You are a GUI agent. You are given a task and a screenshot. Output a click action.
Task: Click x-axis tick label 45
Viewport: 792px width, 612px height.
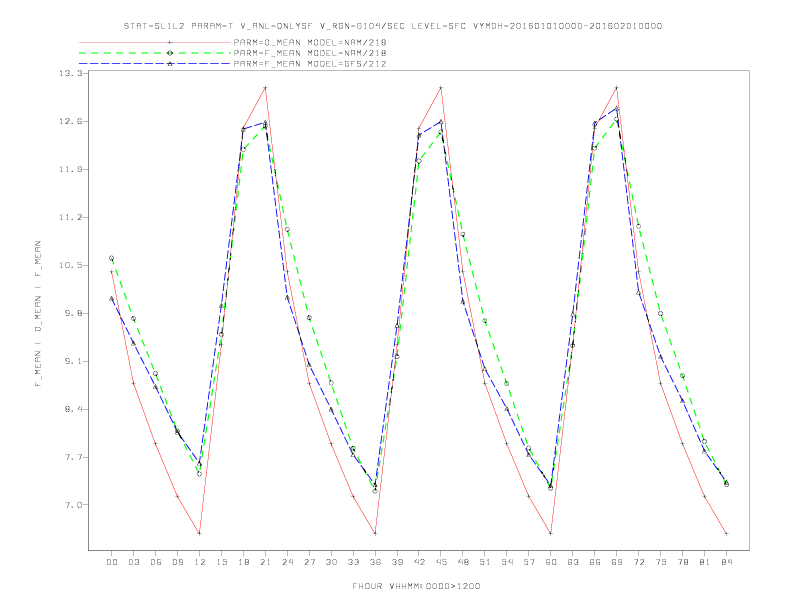click(x=441, y=562)
